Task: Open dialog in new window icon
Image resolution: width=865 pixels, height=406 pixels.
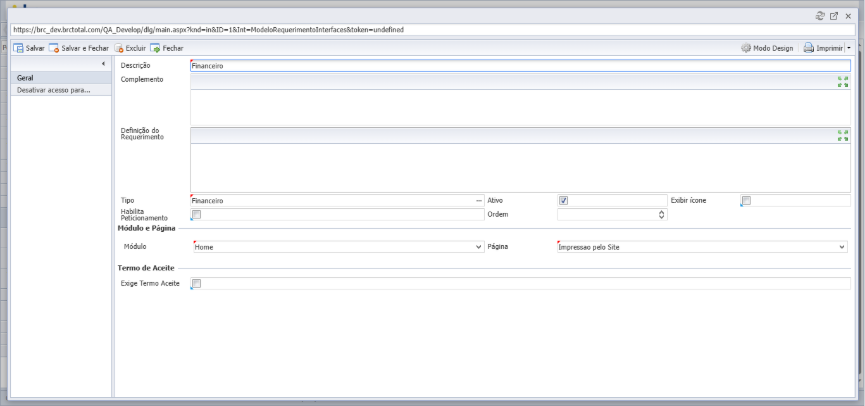Action: point(834,16)
